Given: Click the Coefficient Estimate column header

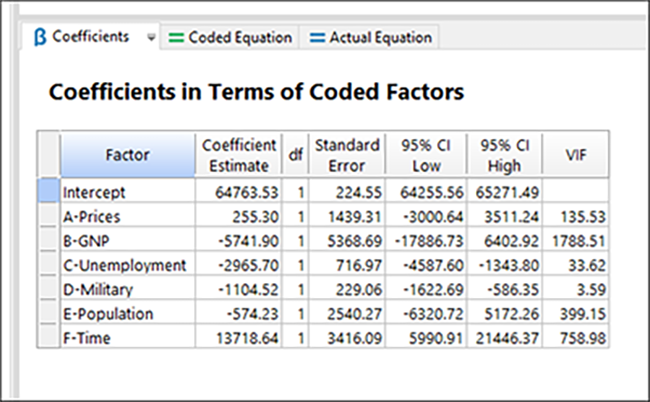Looking at the screenshot, I should pyautogui.click(x=235, y=154).
